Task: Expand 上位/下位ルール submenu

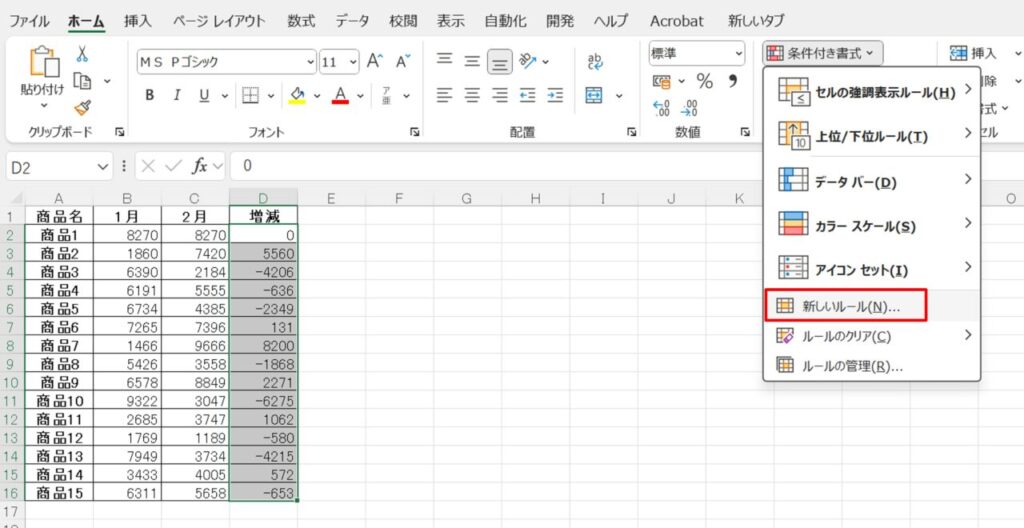Action: tap(872, 137)
